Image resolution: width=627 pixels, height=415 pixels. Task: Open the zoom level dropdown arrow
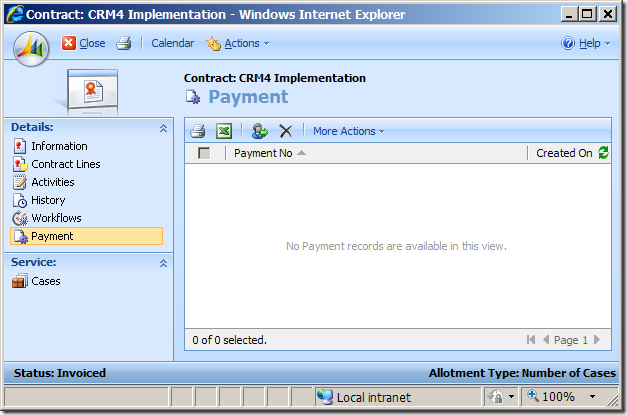pyautogui.click(x=593, y=397)
